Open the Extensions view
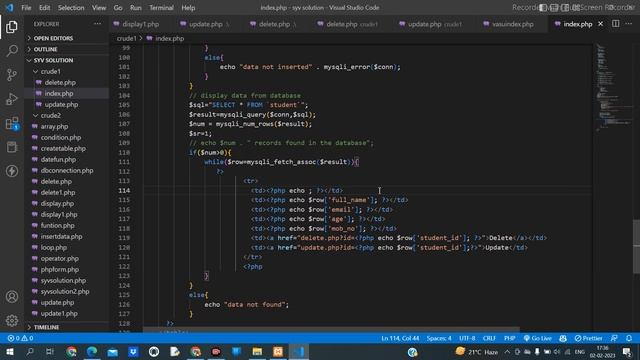Viewport: 640px width, 360px height. click(12, 123)
